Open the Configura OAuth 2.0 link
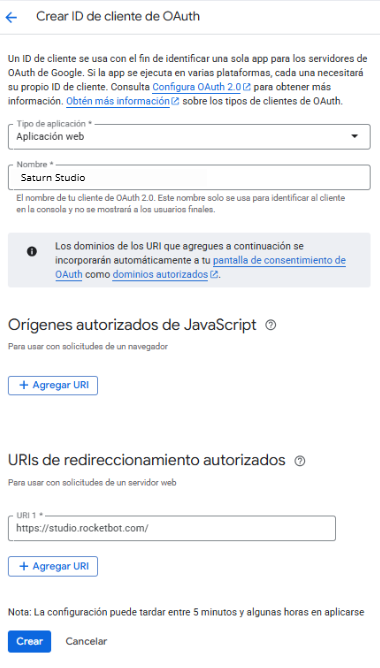The width and height of the screenshot is (380, 668). (x=196, y=87)
